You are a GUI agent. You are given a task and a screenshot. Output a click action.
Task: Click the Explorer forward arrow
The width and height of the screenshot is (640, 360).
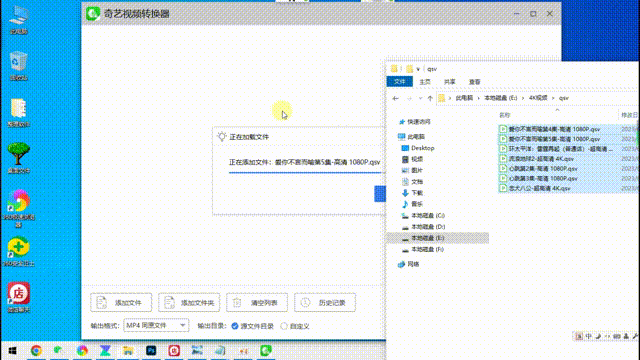click(409, 98)
